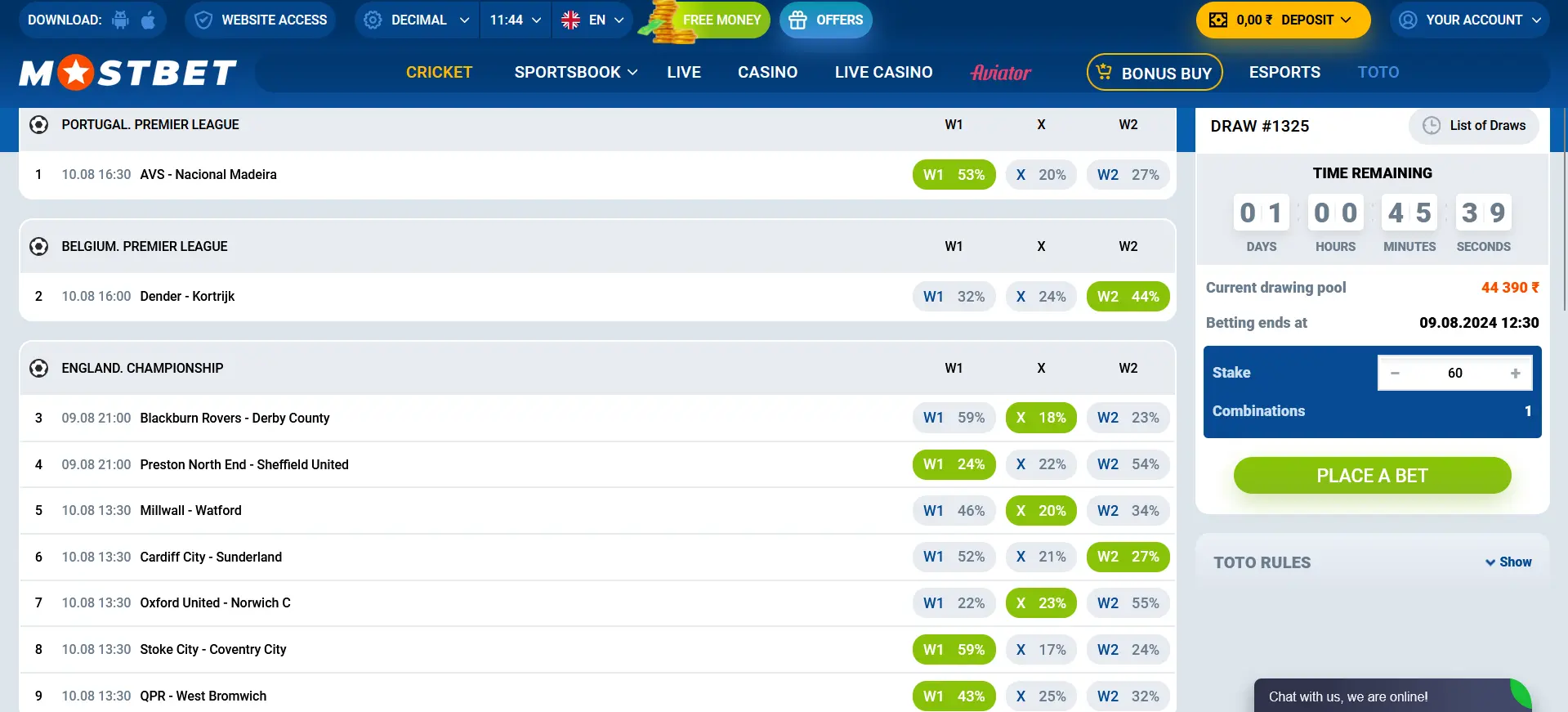Screen dimensions: 1568x712
Task: Click the 44 390 ₹ drawing pool amount
Action: click(1510, 288)
